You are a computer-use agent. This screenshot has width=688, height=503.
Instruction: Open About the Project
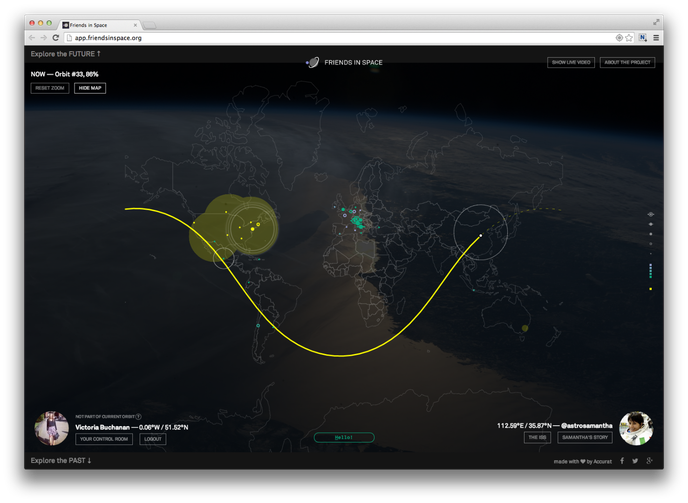[628, 62]
